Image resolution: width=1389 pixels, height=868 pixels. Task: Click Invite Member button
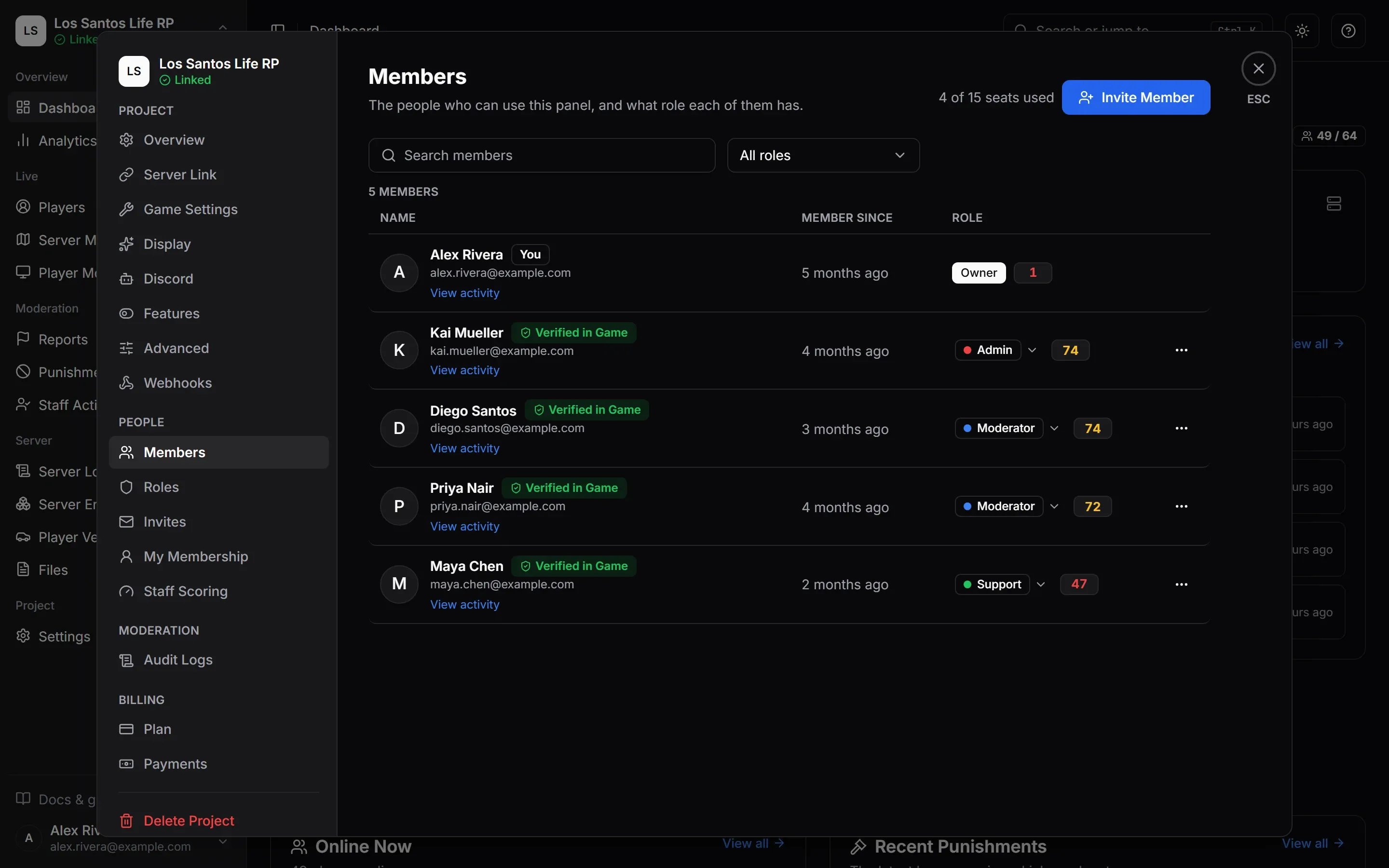(x=1136, y=97)
